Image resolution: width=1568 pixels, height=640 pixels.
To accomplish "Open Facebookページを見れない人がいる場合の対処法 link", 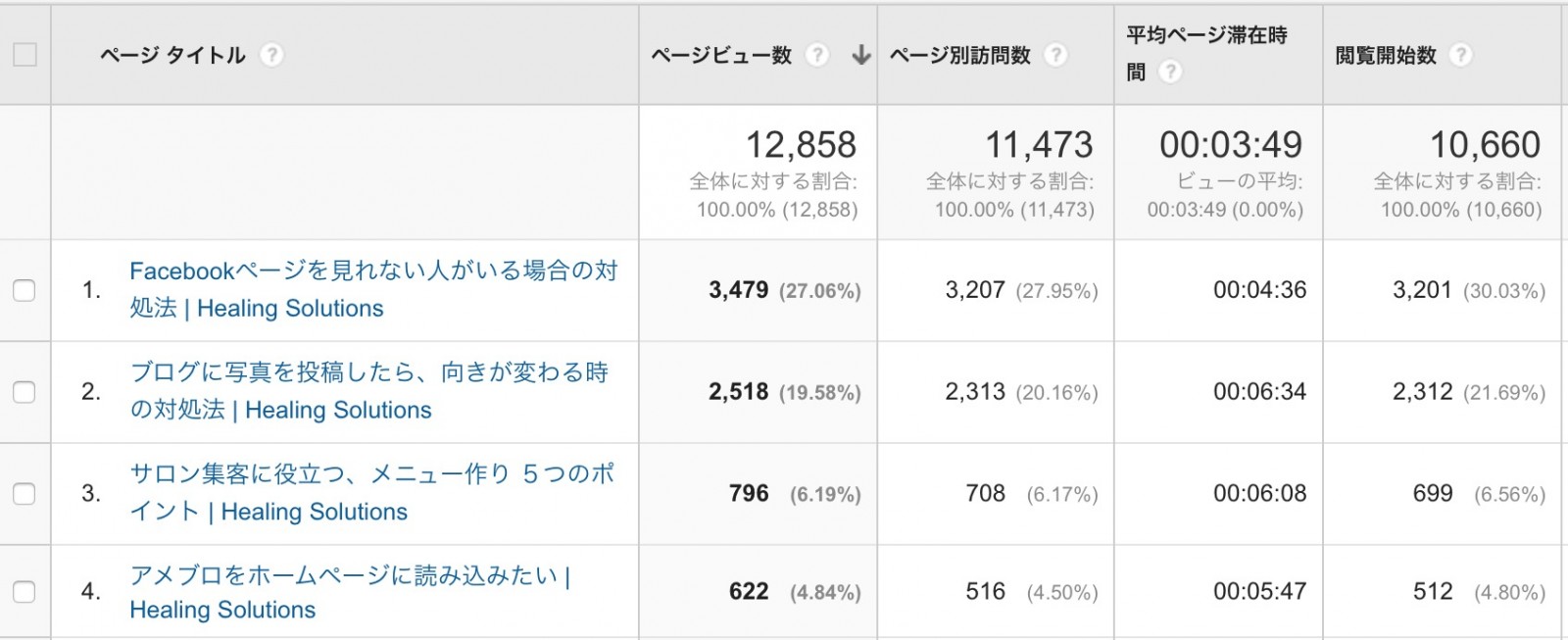I will pos(373,289).
